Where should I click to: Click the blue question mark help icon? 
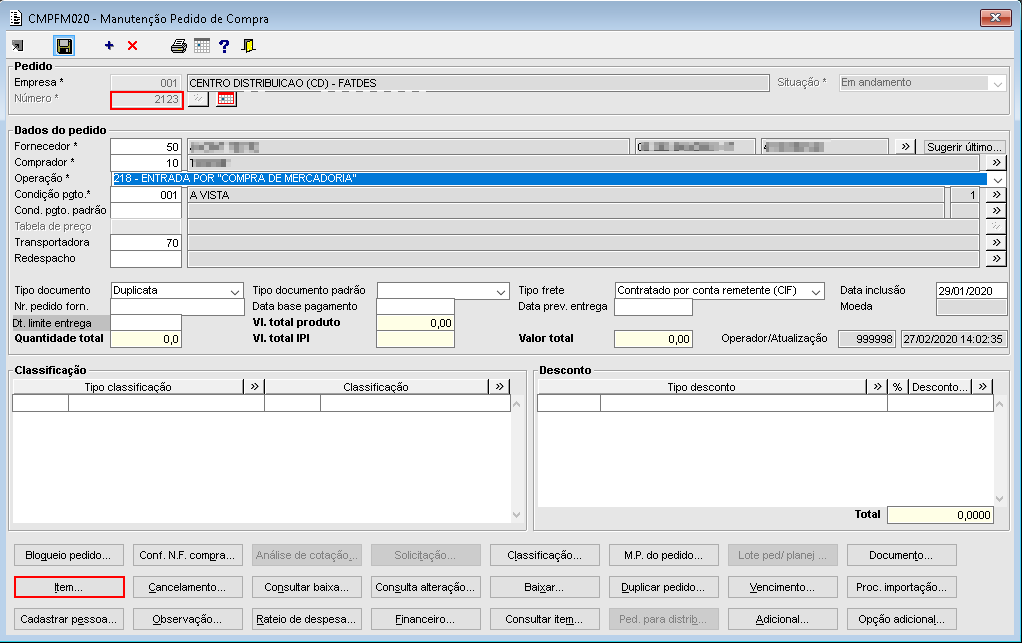pos(224,46)
